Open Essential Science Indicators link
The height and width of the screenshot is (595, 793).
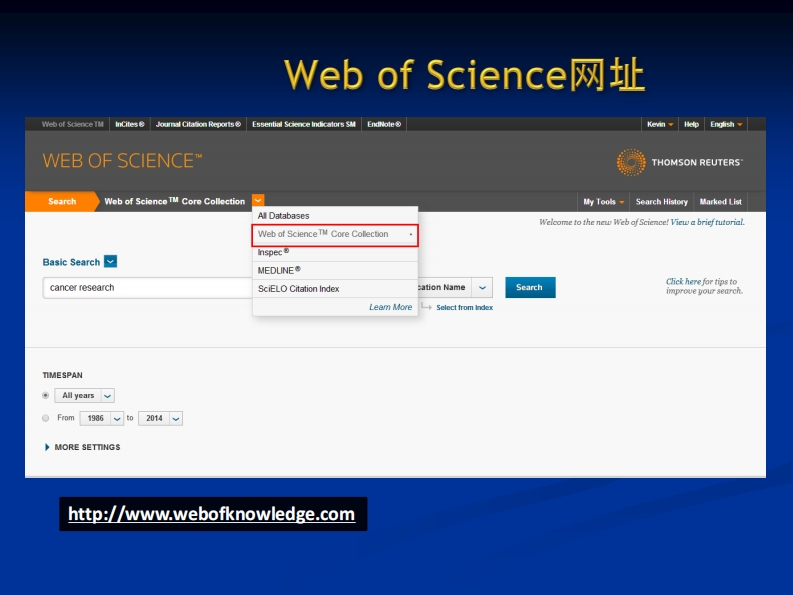tap(304, 124)
